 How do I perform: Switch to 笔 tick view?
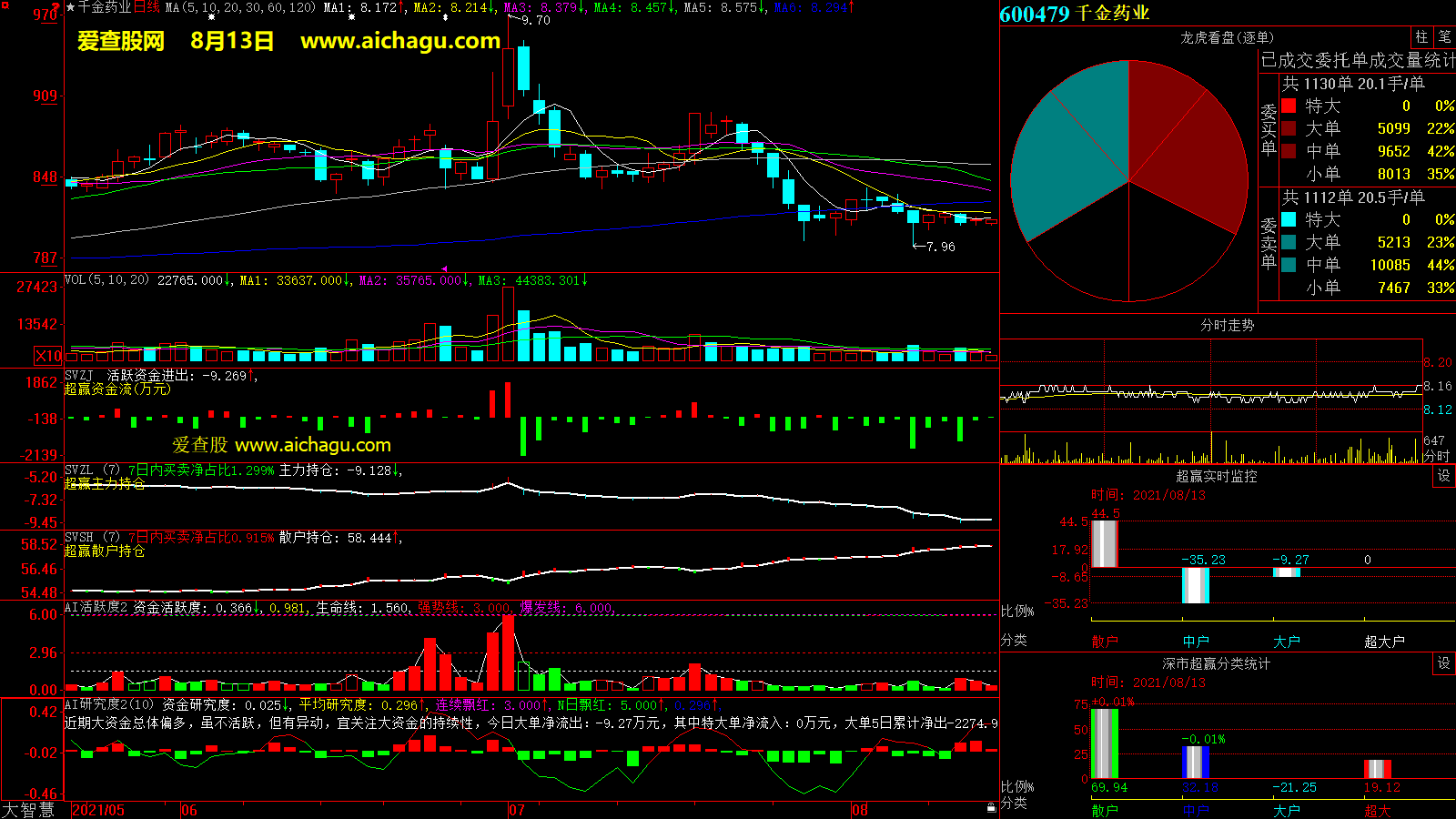(1444, 37)
